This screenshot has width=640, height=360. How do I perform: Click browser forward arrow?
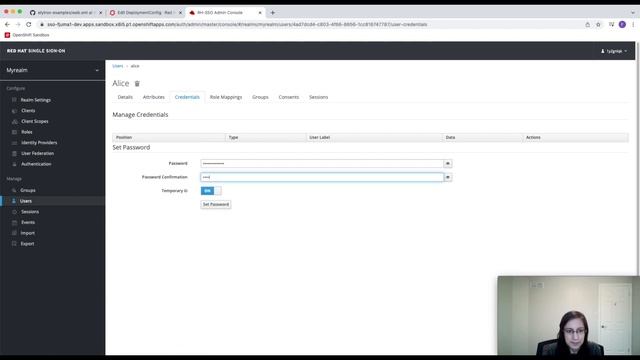coord(18,24)
